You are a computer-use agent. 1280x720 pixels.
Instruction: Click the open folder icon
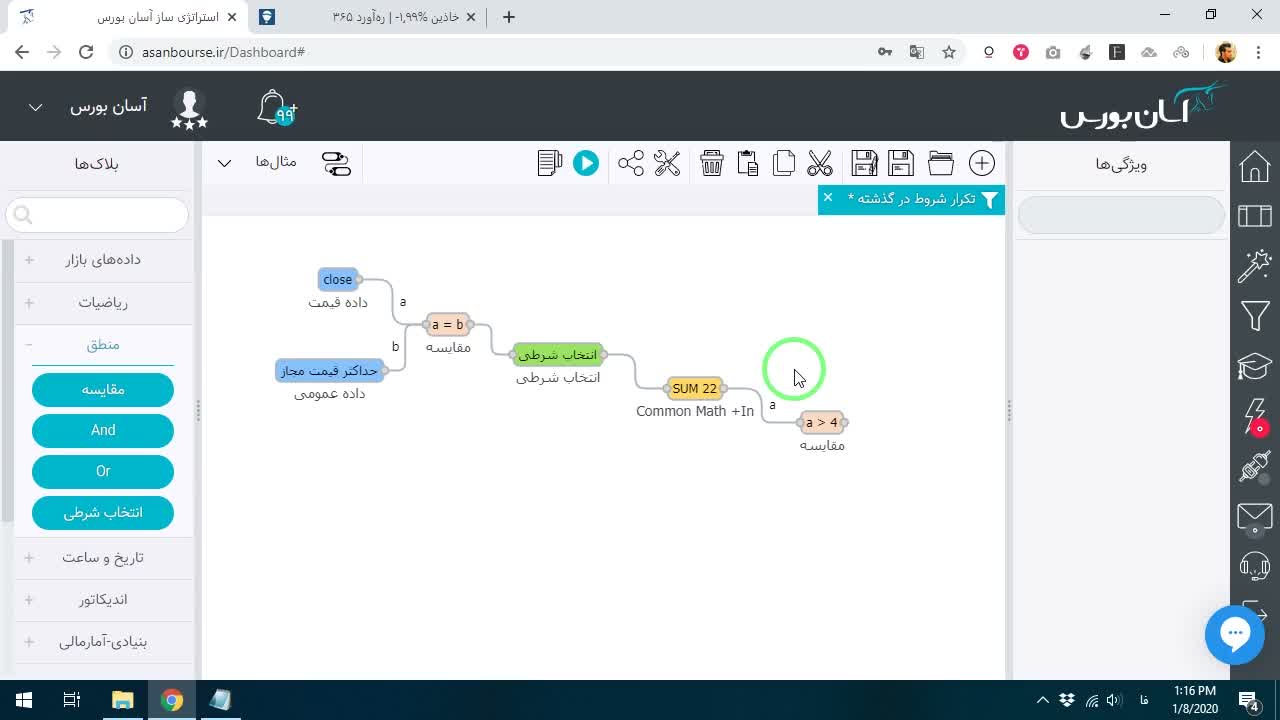(941, 163)
